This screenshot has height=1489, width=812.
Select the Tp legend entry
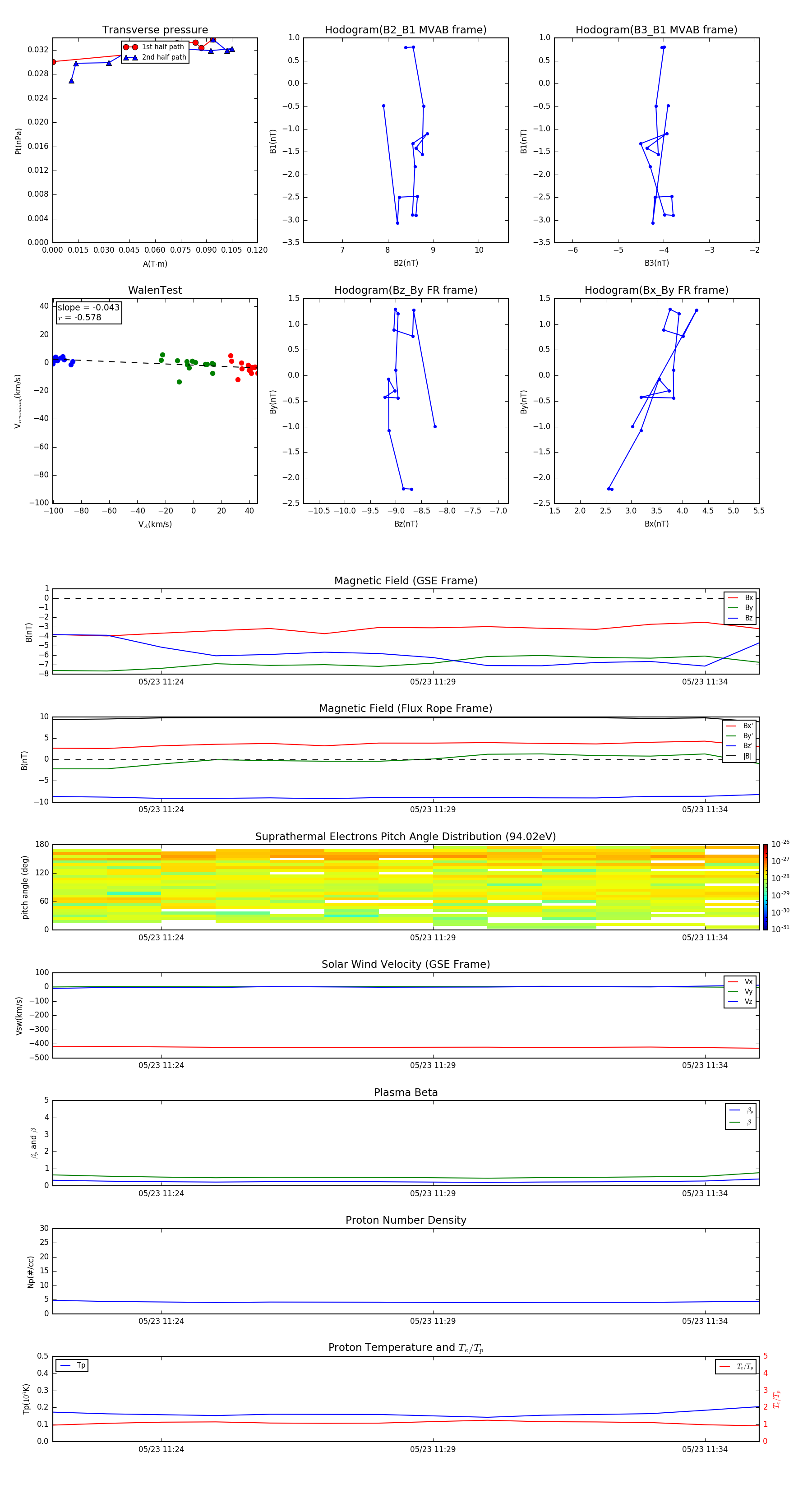point(72,1365)
